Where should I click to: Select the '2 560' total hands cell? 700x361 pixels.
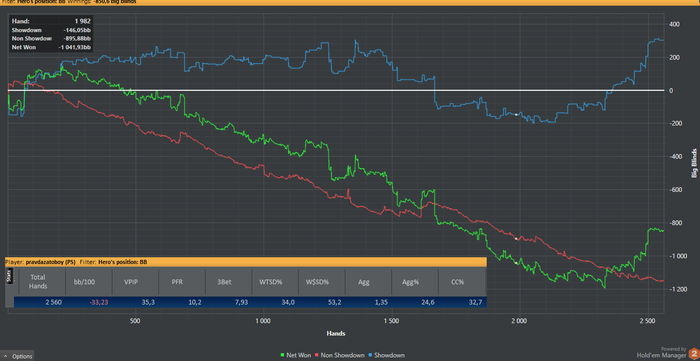[x=53, y=302]
